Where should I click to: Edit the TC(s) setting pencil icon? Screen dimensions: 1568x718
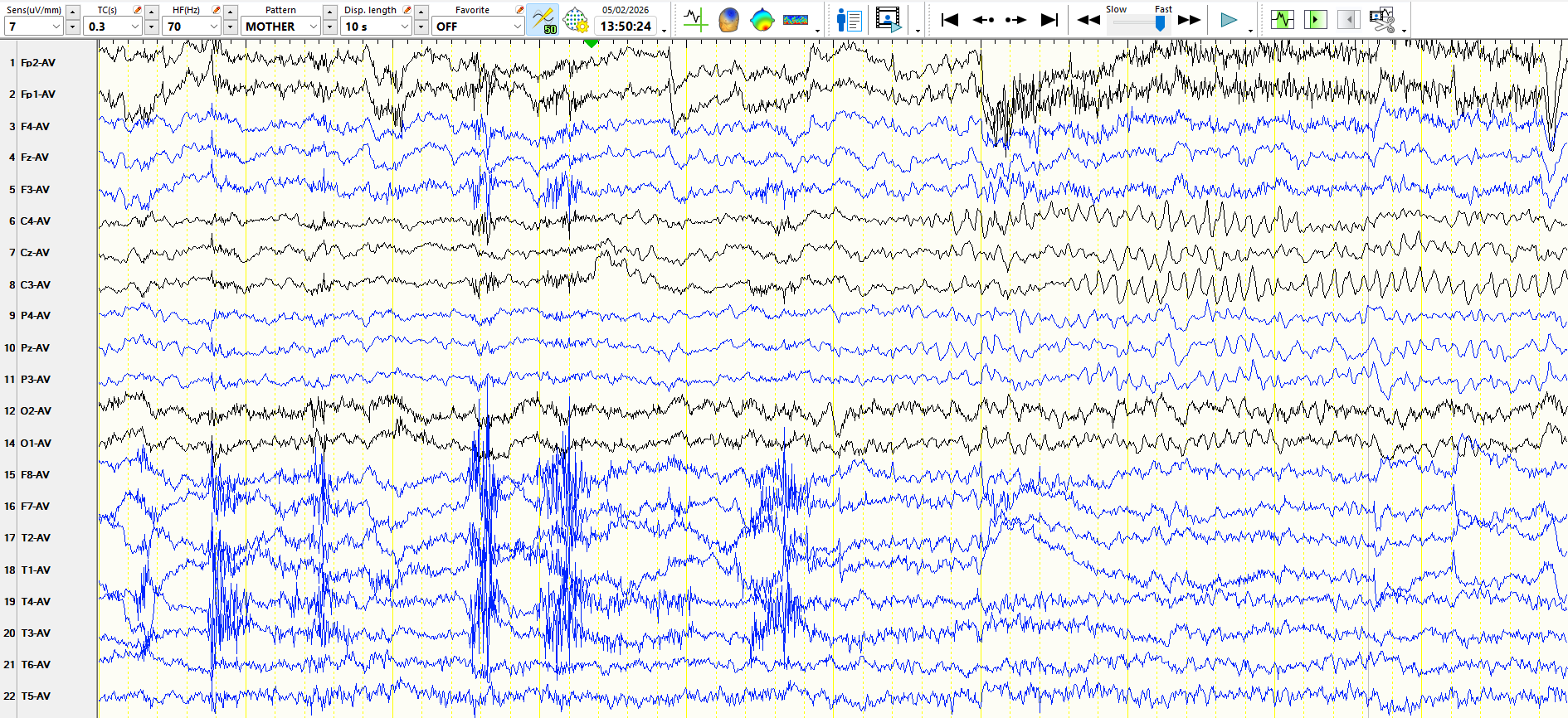click(x=137, y=10)
